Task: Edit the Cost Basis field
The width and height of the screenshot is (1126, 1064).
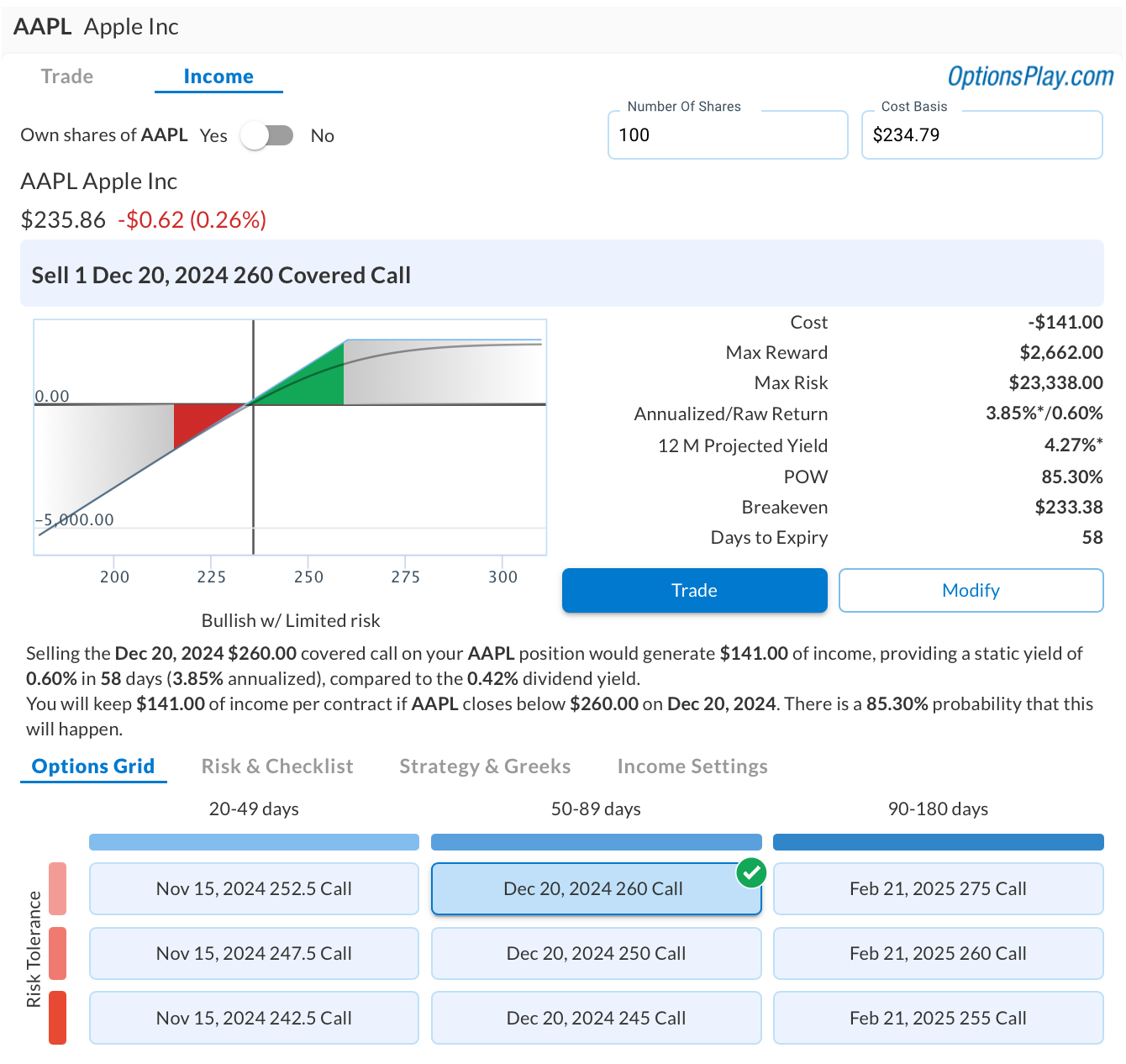Action: click(x=981, y=134)
